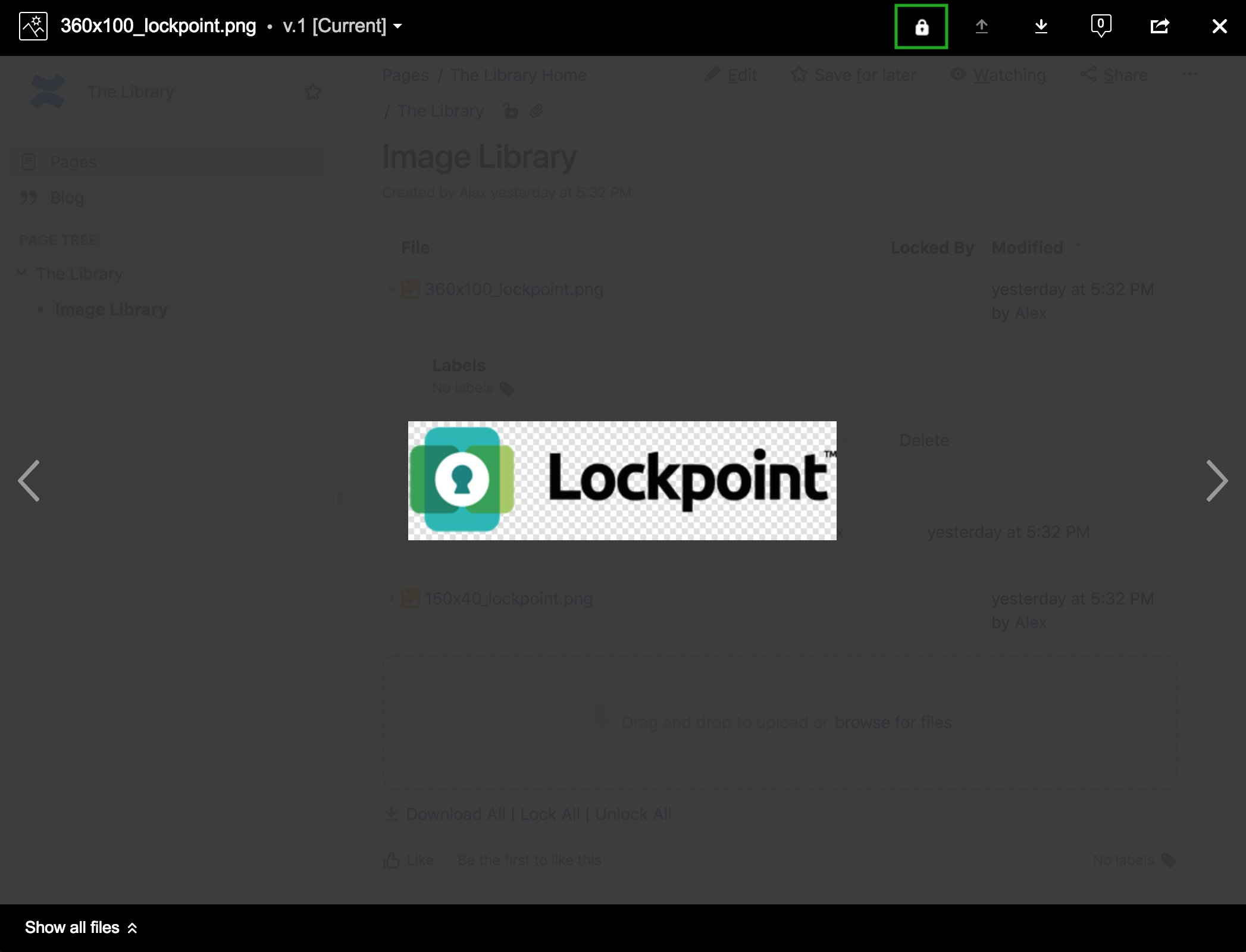Click the page restrictions unlock icon
This screenshot has width=1246, height=952.
pyautogui.click(x=510, y=111)
